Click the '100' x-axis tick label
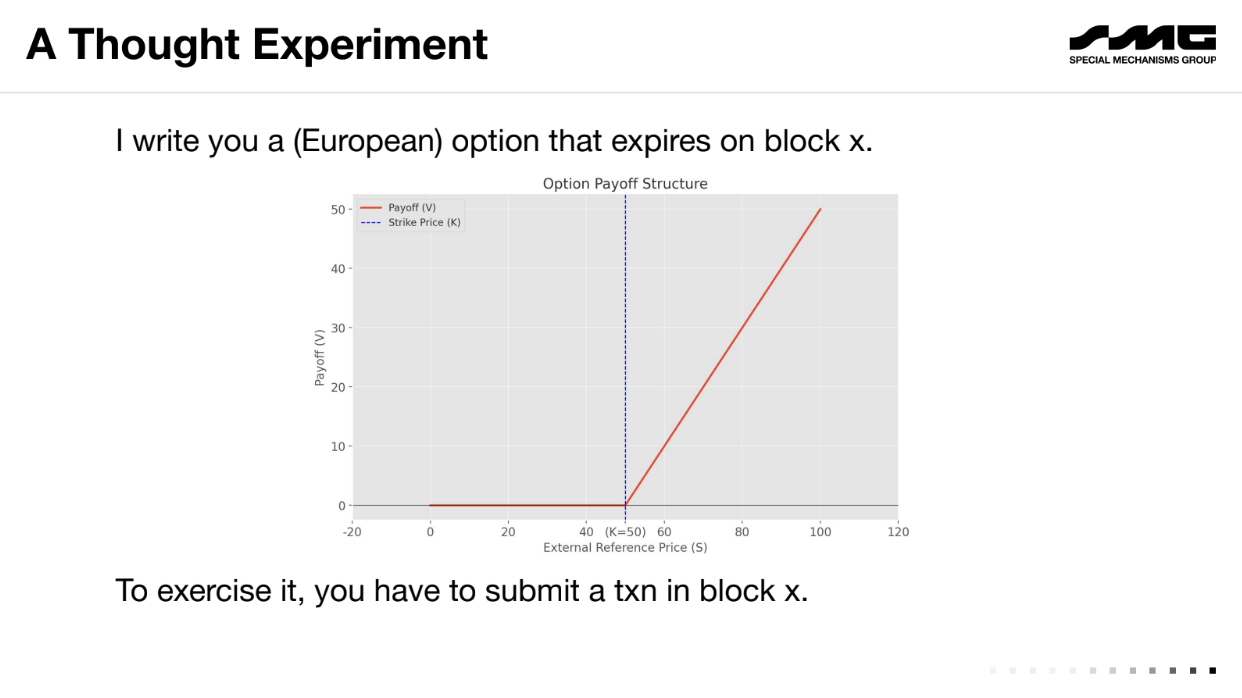Viewport: 1242px width, 698px height. click(820, 532)
